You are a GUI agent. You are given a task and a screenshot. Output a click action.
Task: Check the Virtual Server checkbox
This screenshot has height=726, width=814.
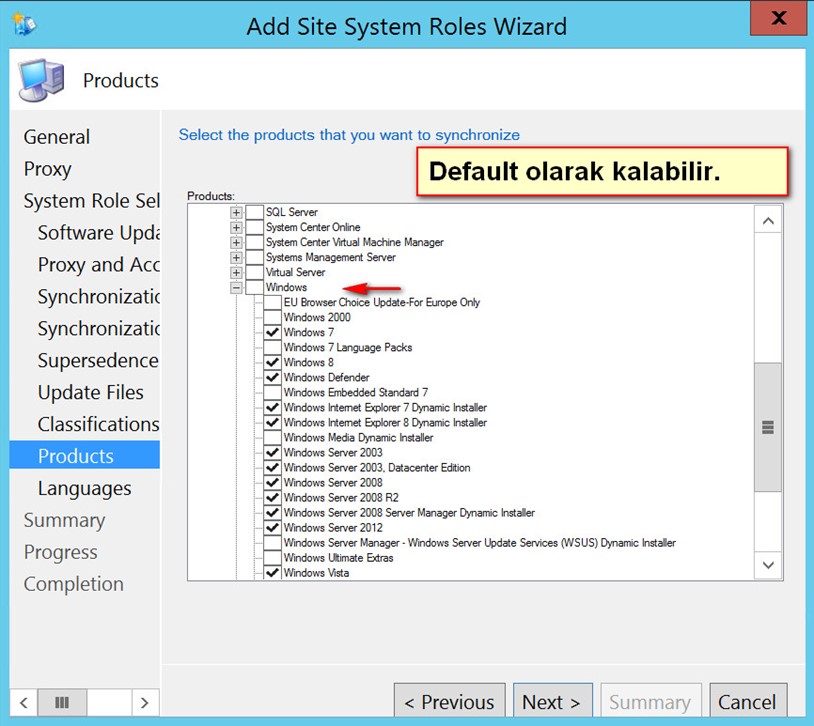[x=254, y=273]
